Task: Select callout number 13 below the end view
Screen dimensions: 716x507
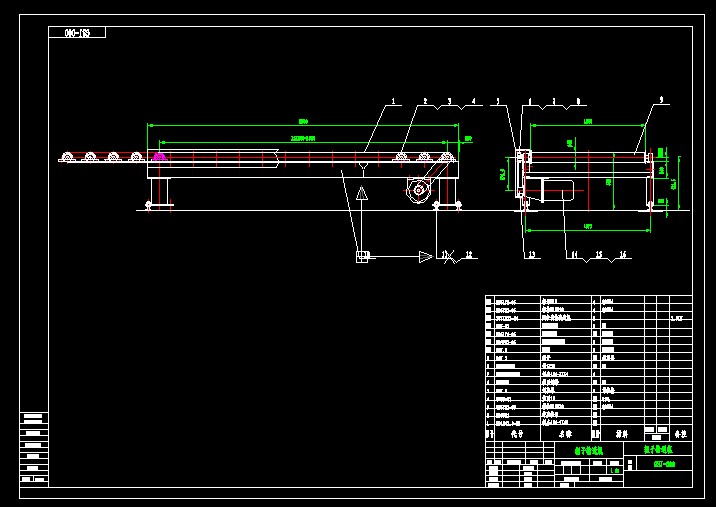Action: click(532, 256)
